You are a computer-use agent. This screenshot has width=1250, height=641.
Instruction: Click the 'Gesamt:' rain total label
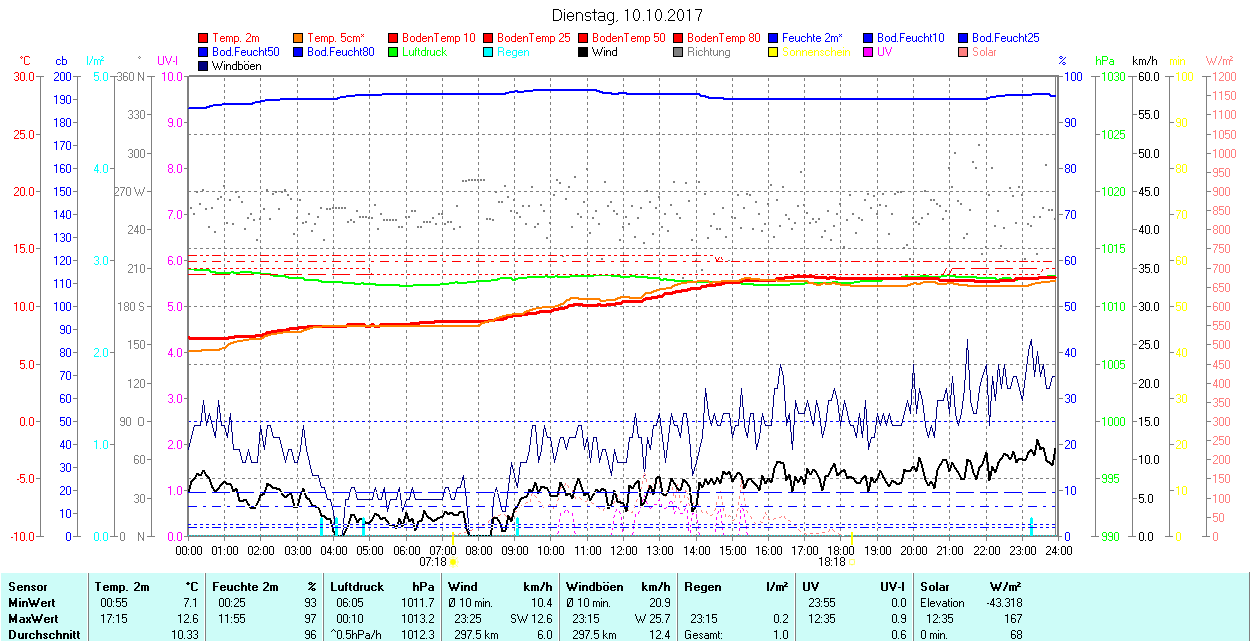point(704,635)
